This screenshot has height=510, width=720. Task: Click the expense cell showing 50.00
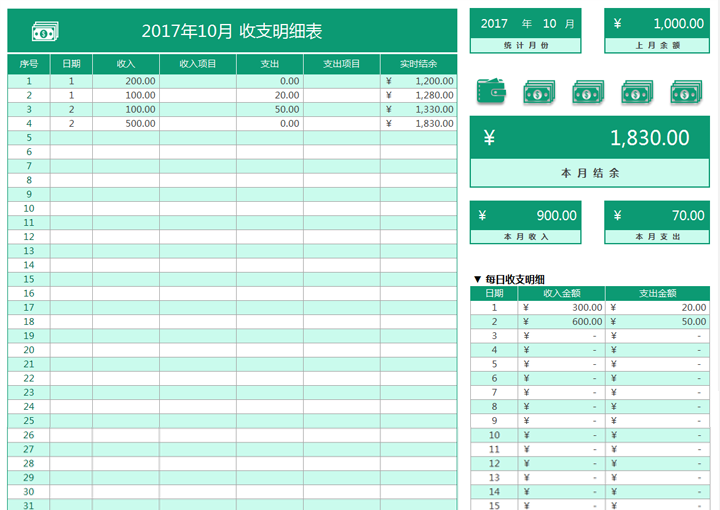[270, 109]
